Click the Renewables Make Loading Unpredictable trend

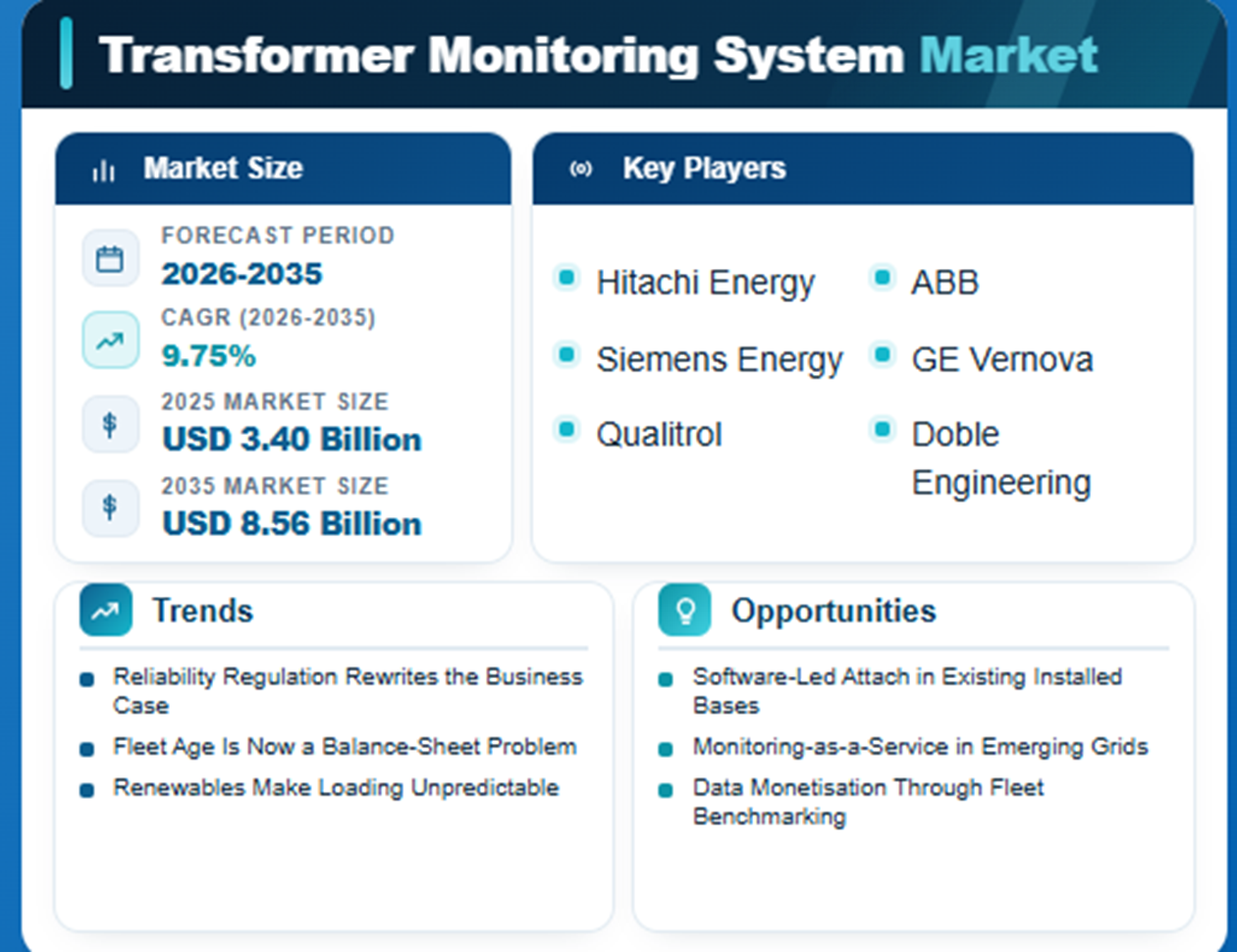click(336, 788)
